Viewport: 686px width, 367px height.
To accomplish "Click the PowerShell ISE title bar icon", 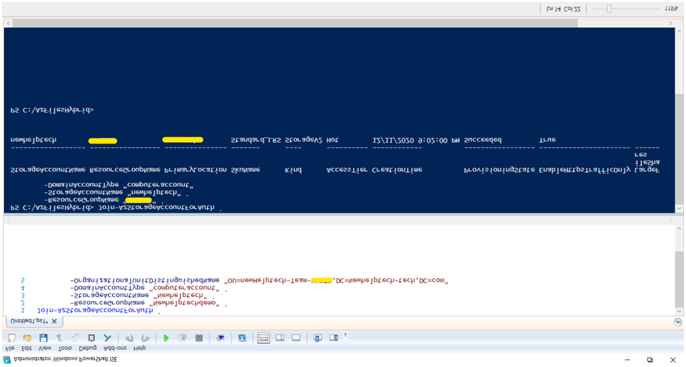I will [7, 360].
